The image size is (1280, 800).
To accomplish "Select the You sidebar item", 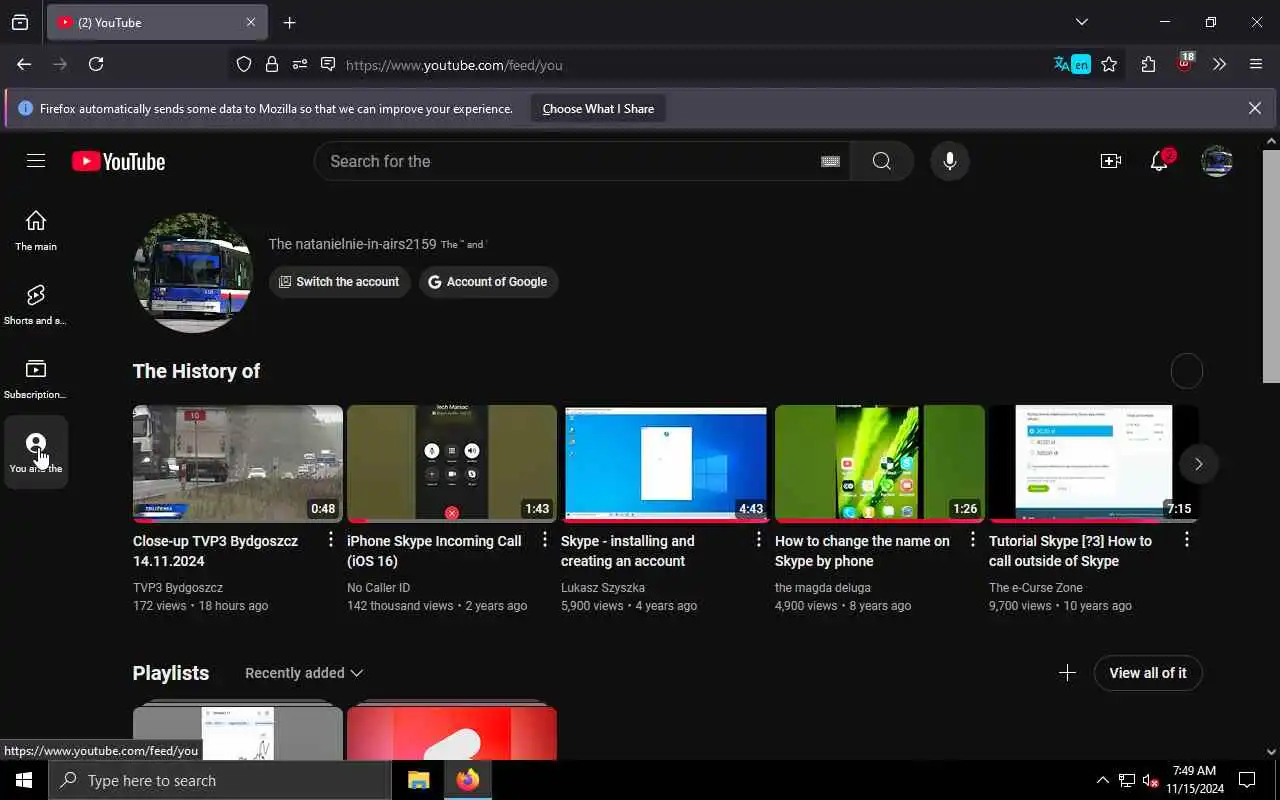I will (x=36, y=452).
